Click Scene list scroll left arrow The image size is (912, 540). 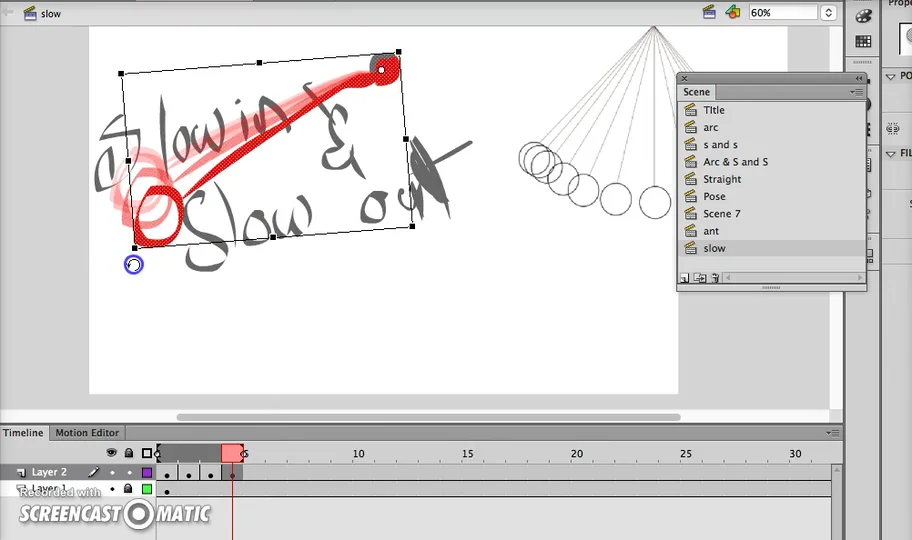pyautogui.click(x=728, y=278)
